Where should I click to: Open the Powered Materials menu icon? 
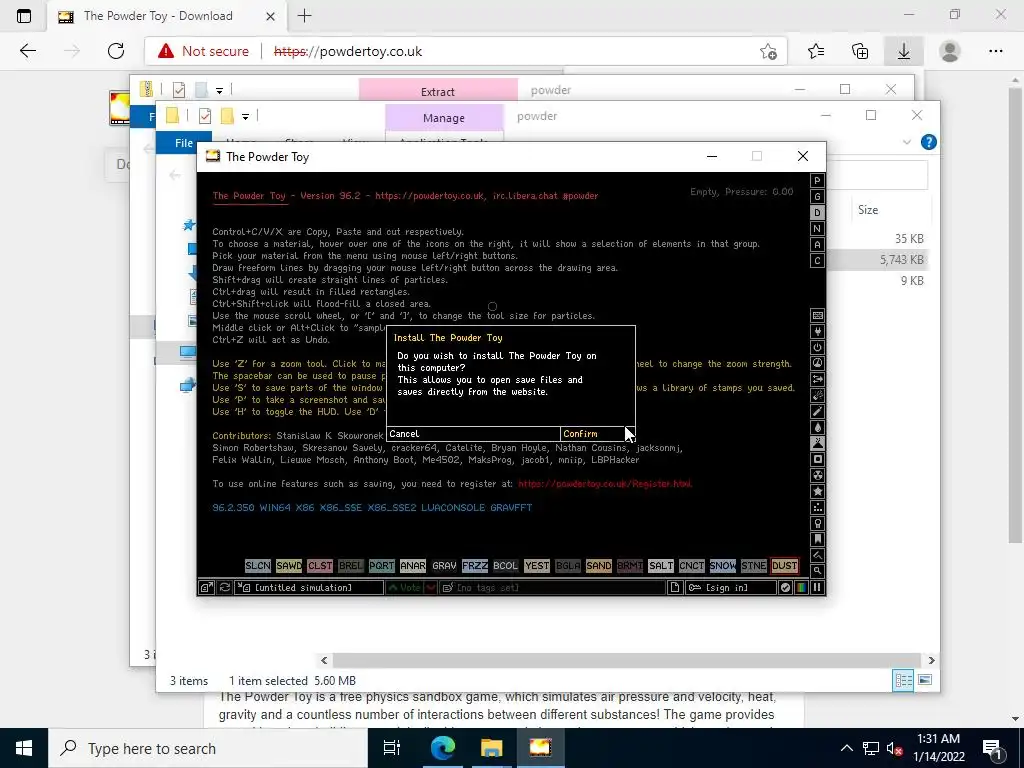(x=817, y=347)
